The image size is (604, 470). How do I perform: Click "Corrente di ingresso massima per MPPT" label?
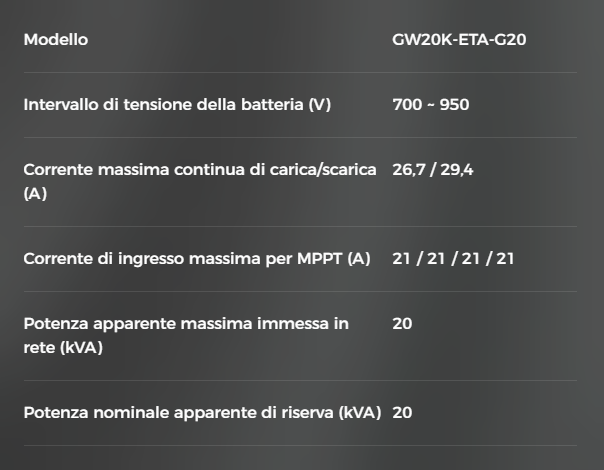[197, 259]
